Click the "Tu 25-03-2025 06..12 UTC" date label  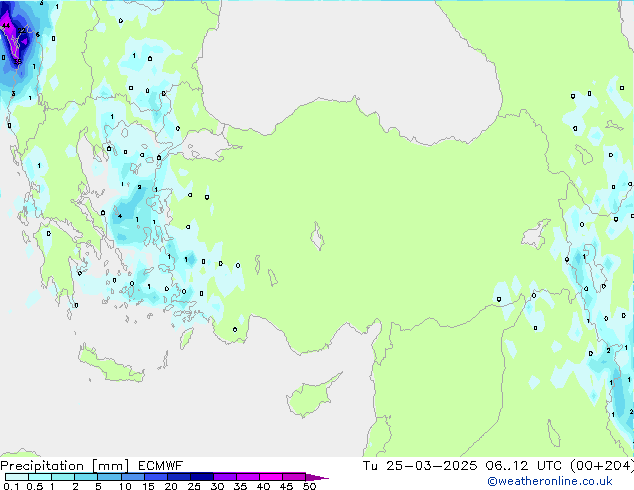pyautogui.click(x=462, y=466)
